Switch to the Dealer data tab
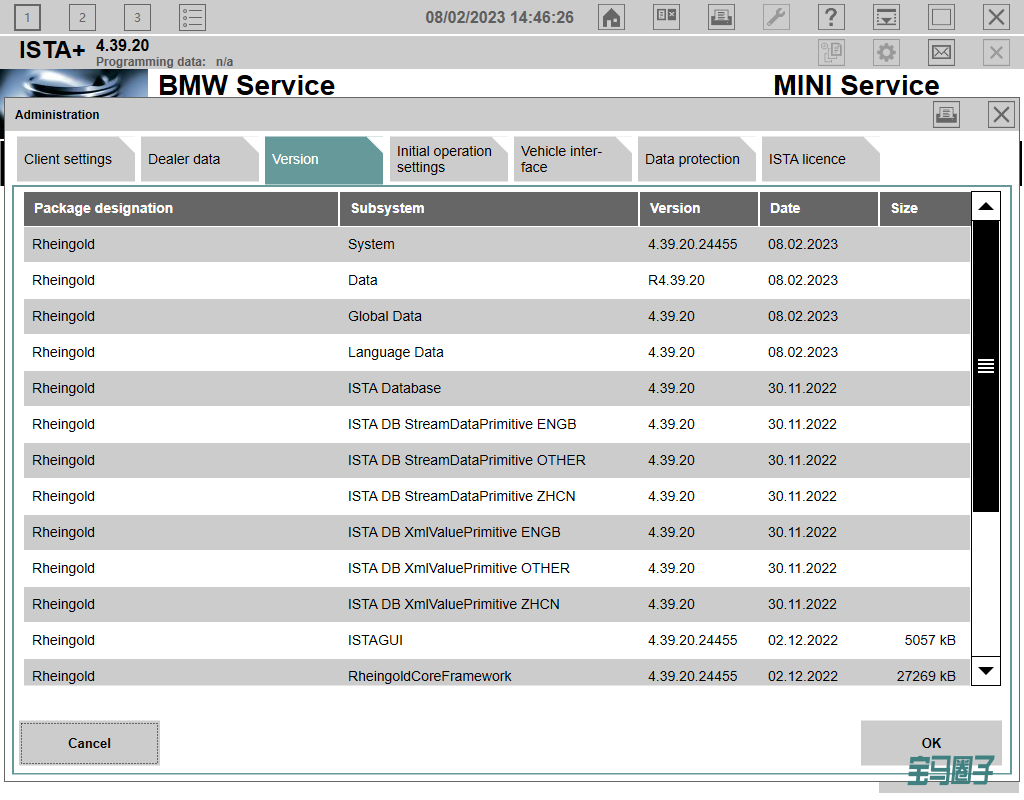The width and height of the screenshot is (1024, 800). [184, 160]
